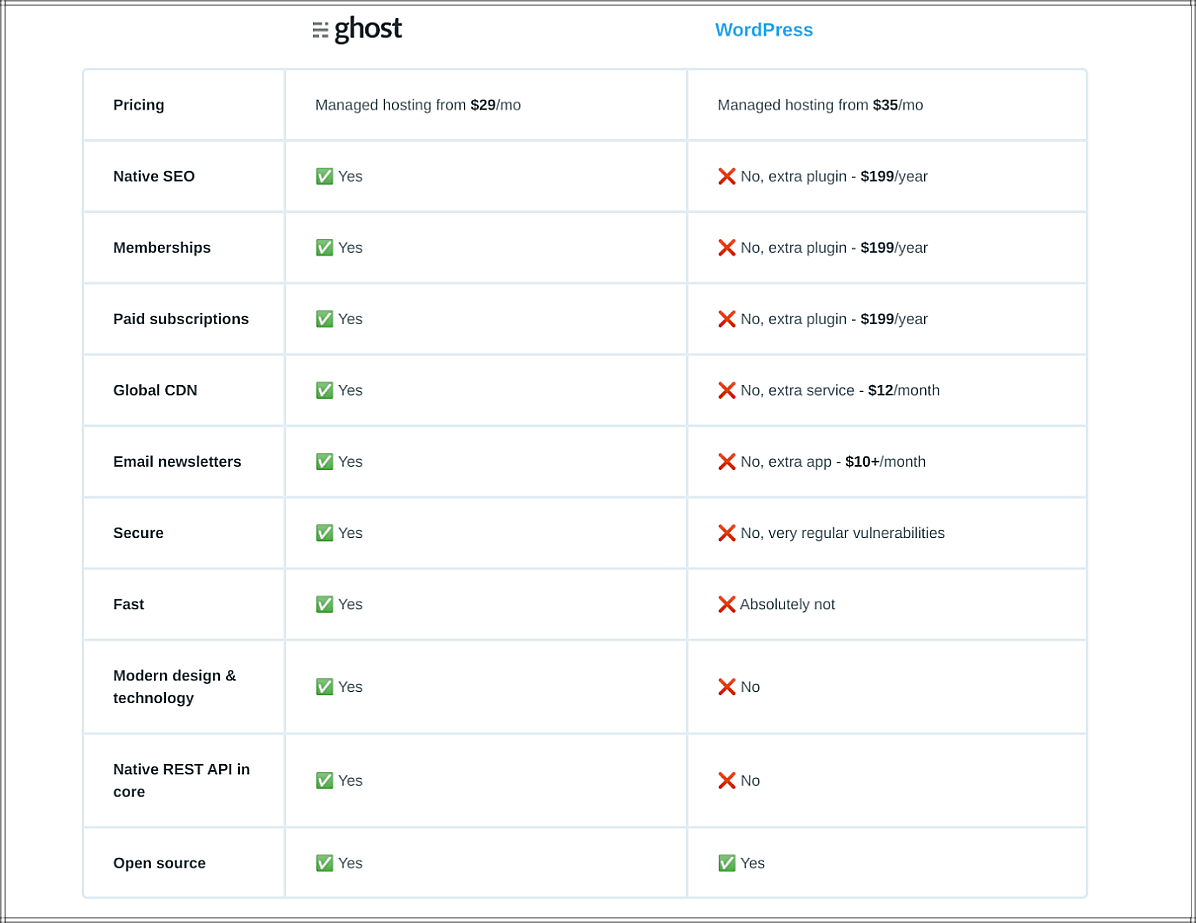This screenshot has width=1196, height=923.
Task: Click green checkmark in Ghost Paid subscriptions row
Action: coord(324,319)
